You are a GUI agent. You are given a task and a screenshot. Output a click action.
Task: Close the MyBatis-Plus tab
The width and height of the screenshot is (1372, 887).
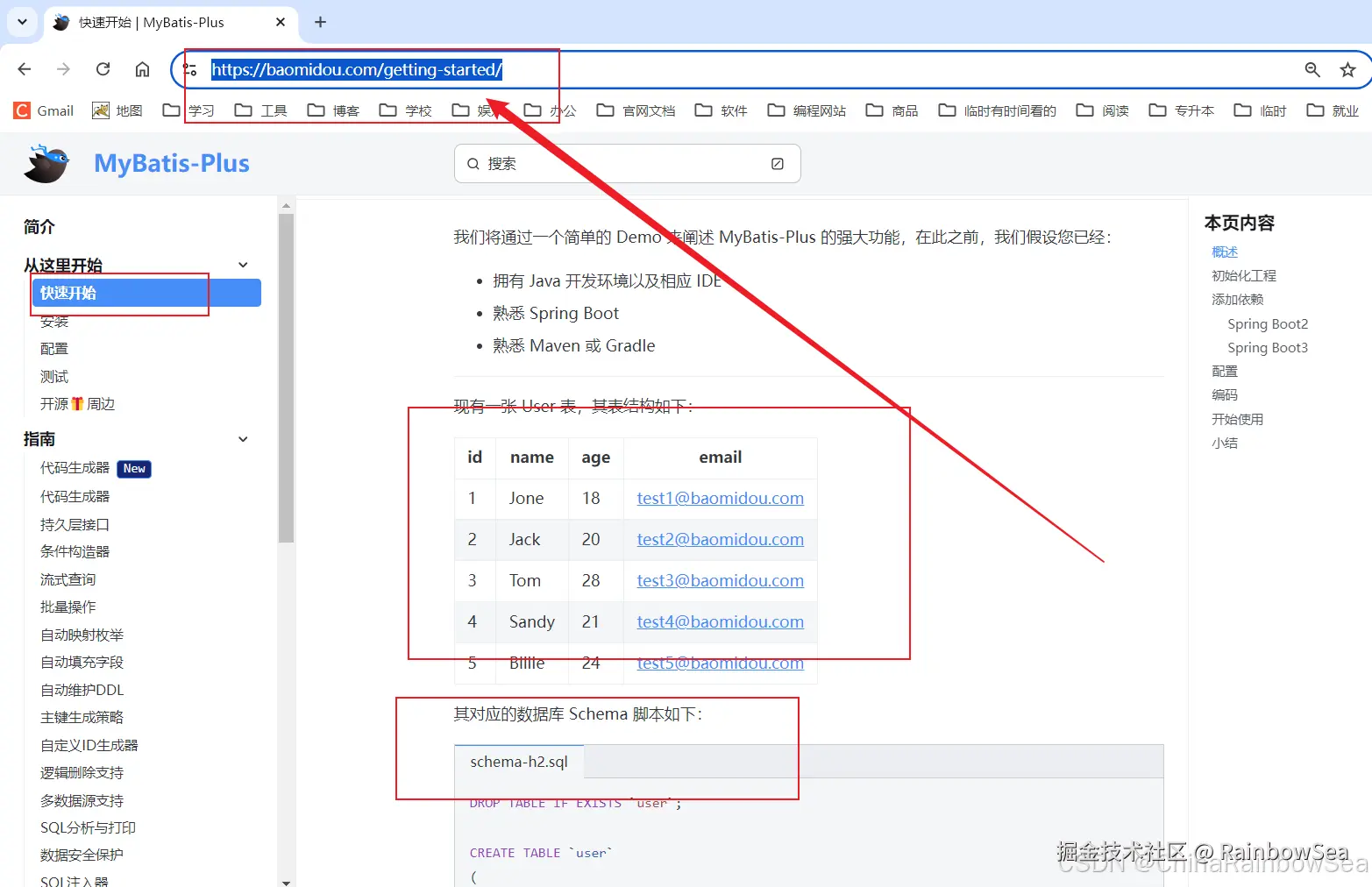(x=281, y=22)
